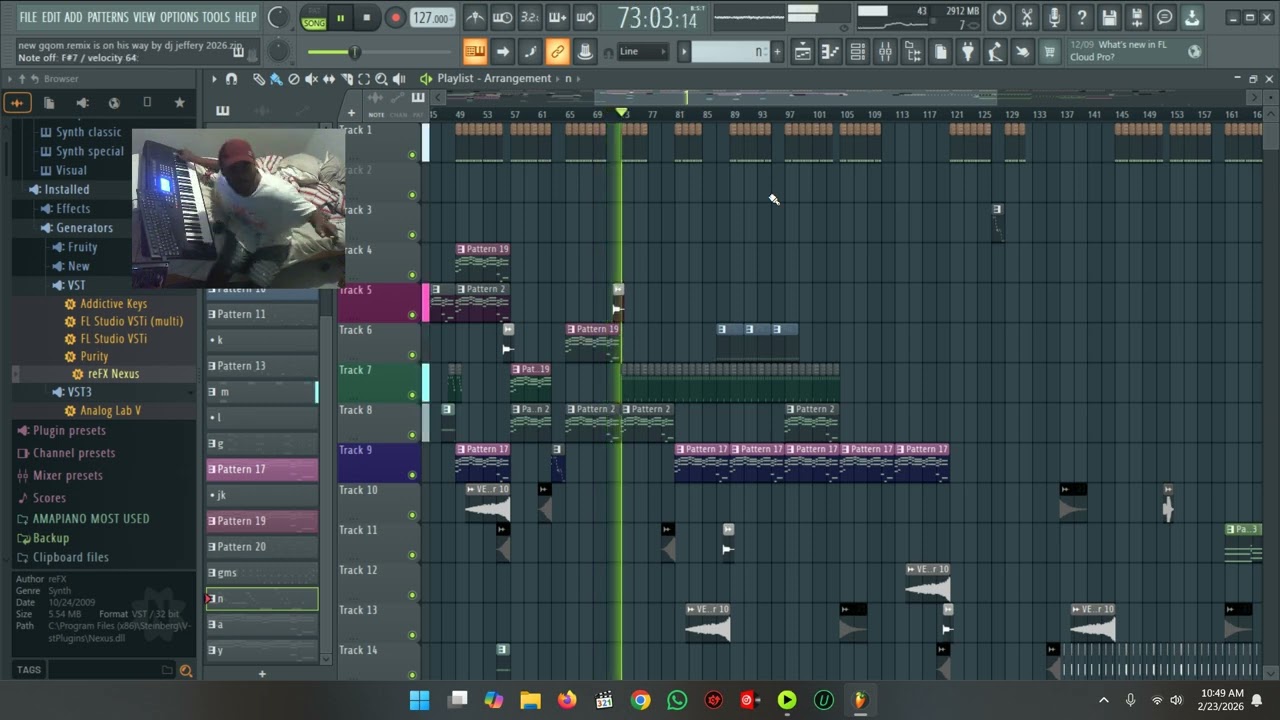Image resolution: width=1280 pixels, height=720 pixels.
Task: Select the slip tool in playlist toolbar
Action: coord(328,79)
